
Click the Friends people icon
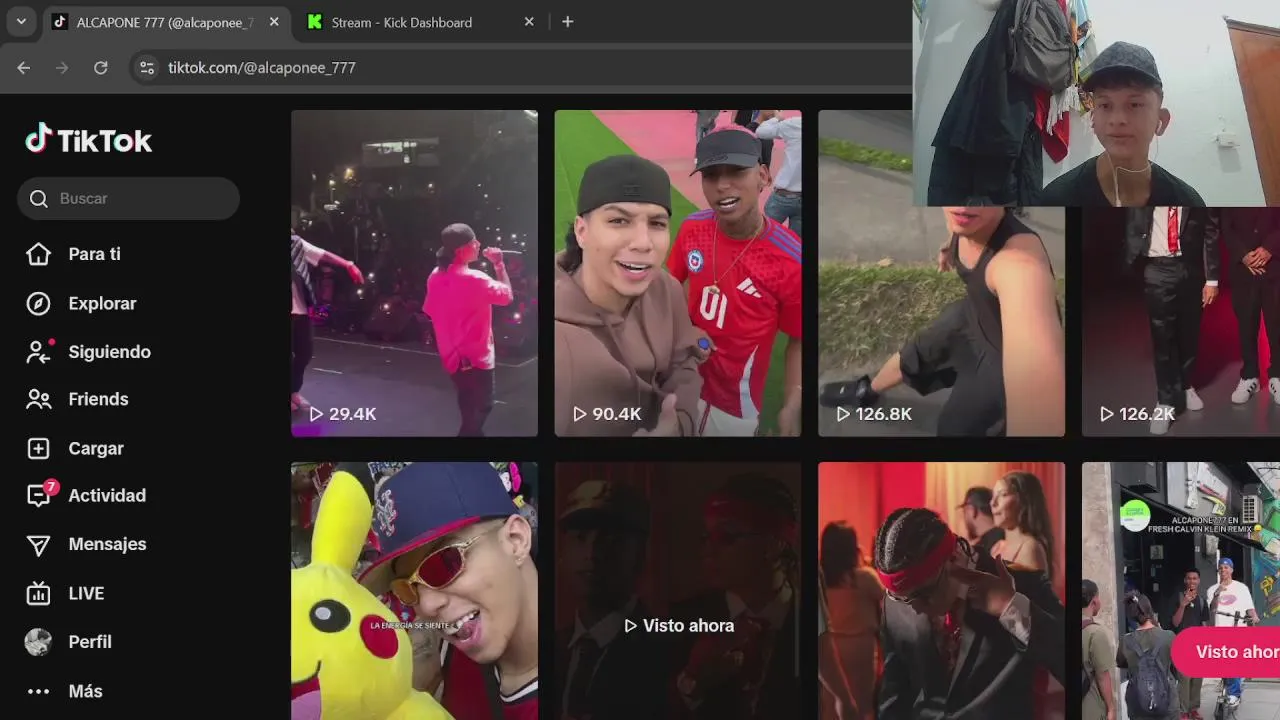click(38, 399)
